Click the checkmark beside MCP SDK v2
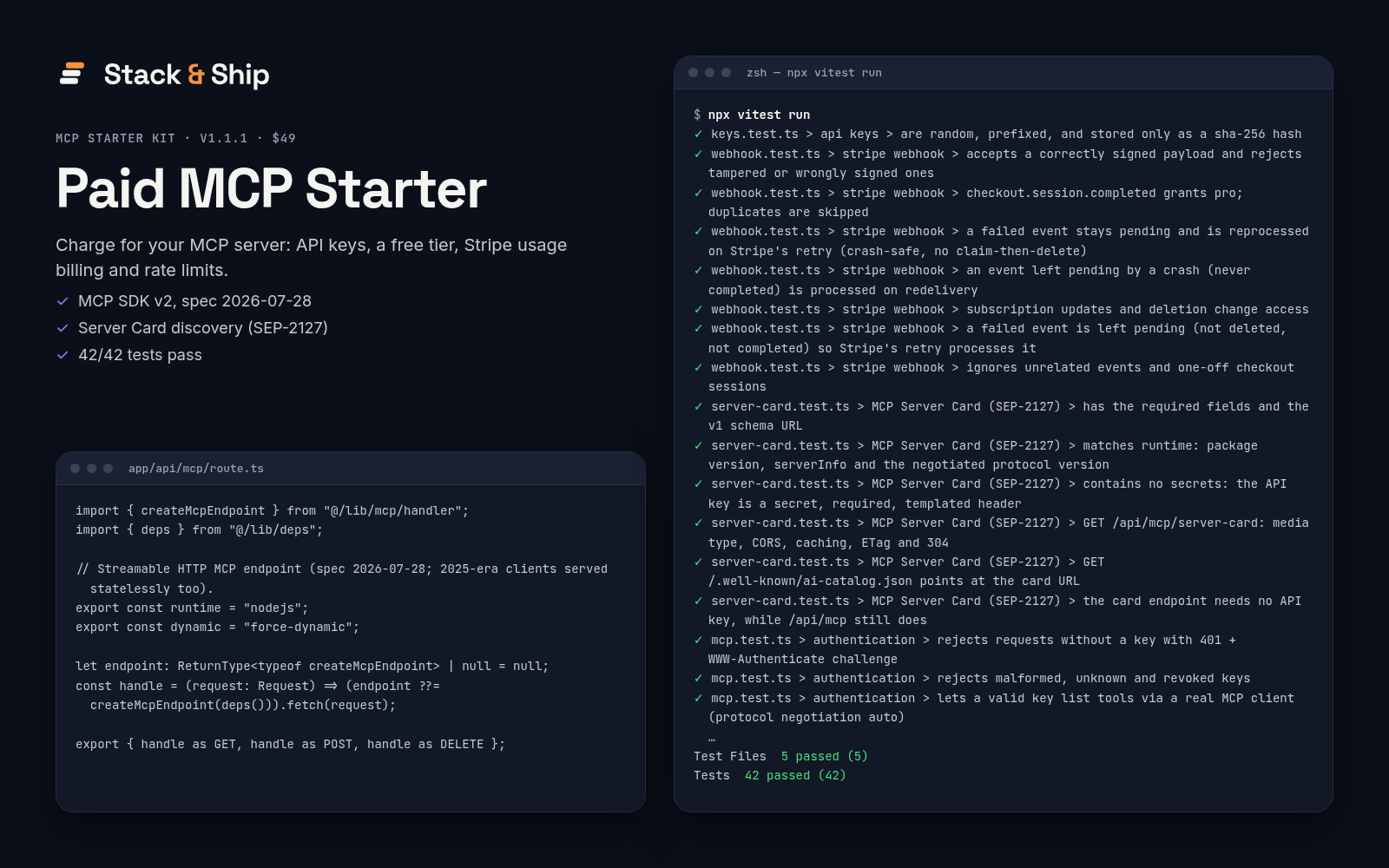Viewport: 1389px width, 868px height. tap(63, 301)
